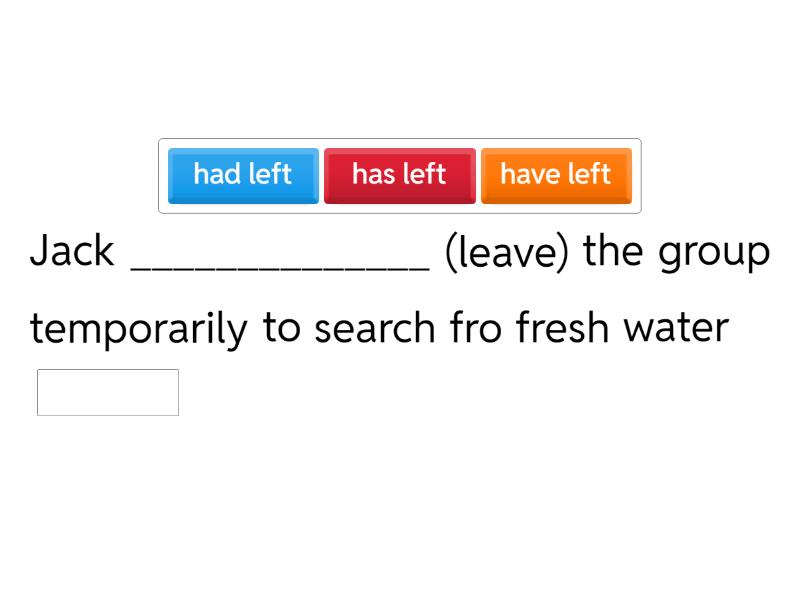Click the word bank's left border edge
The width and height of the screenshot is (800, 600).
click(159, 176)
